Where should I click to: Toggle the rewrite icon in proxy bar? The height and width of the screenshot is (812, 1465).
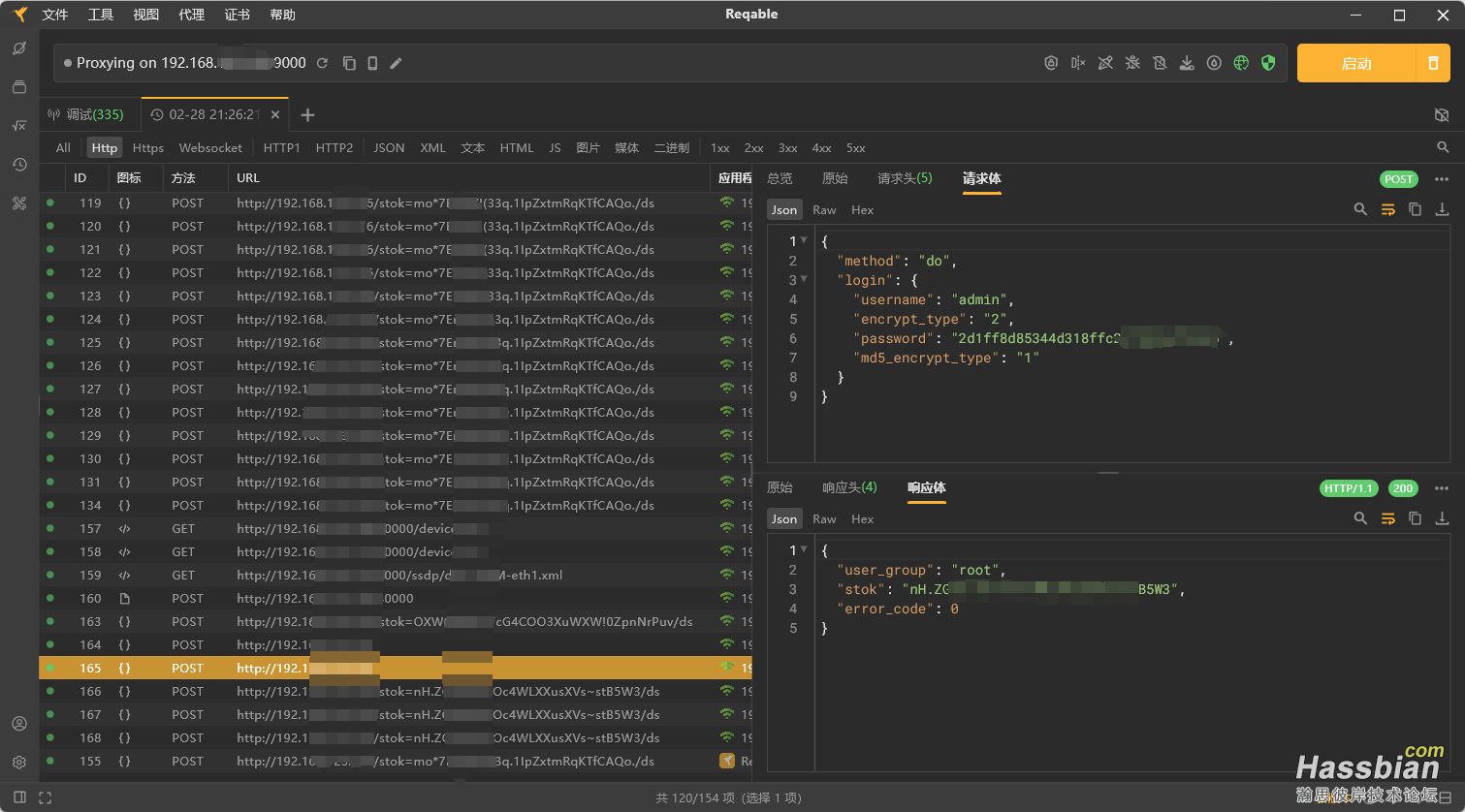click(x=1105, y=63)
